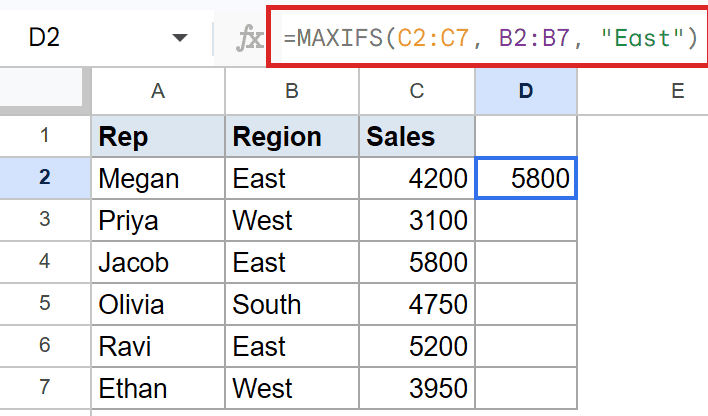Select row 7 header

pos(45,388)
